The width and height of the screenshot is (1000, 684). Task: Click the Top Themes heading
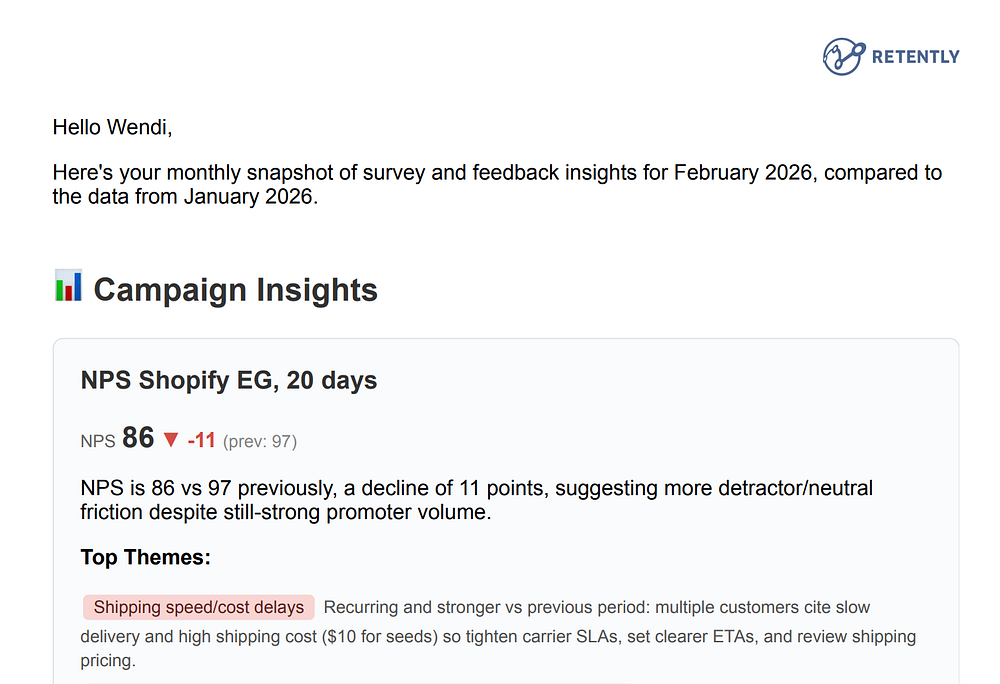tap(145, 557)
